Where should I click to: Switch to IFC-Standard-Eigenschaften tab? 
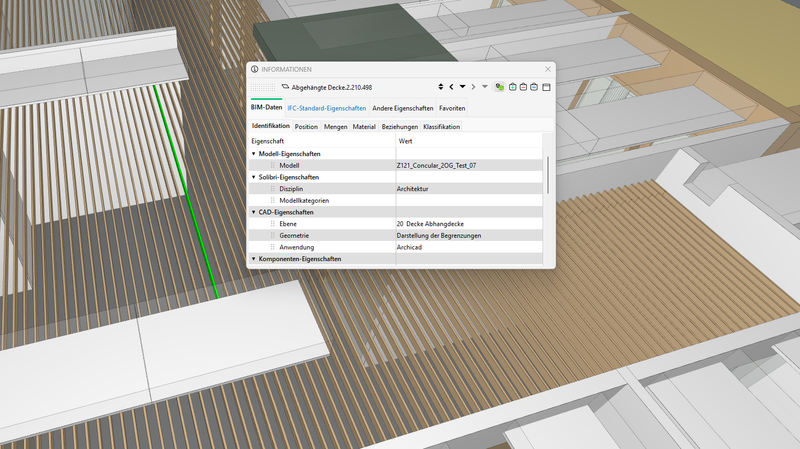click(x=326, y=107)
